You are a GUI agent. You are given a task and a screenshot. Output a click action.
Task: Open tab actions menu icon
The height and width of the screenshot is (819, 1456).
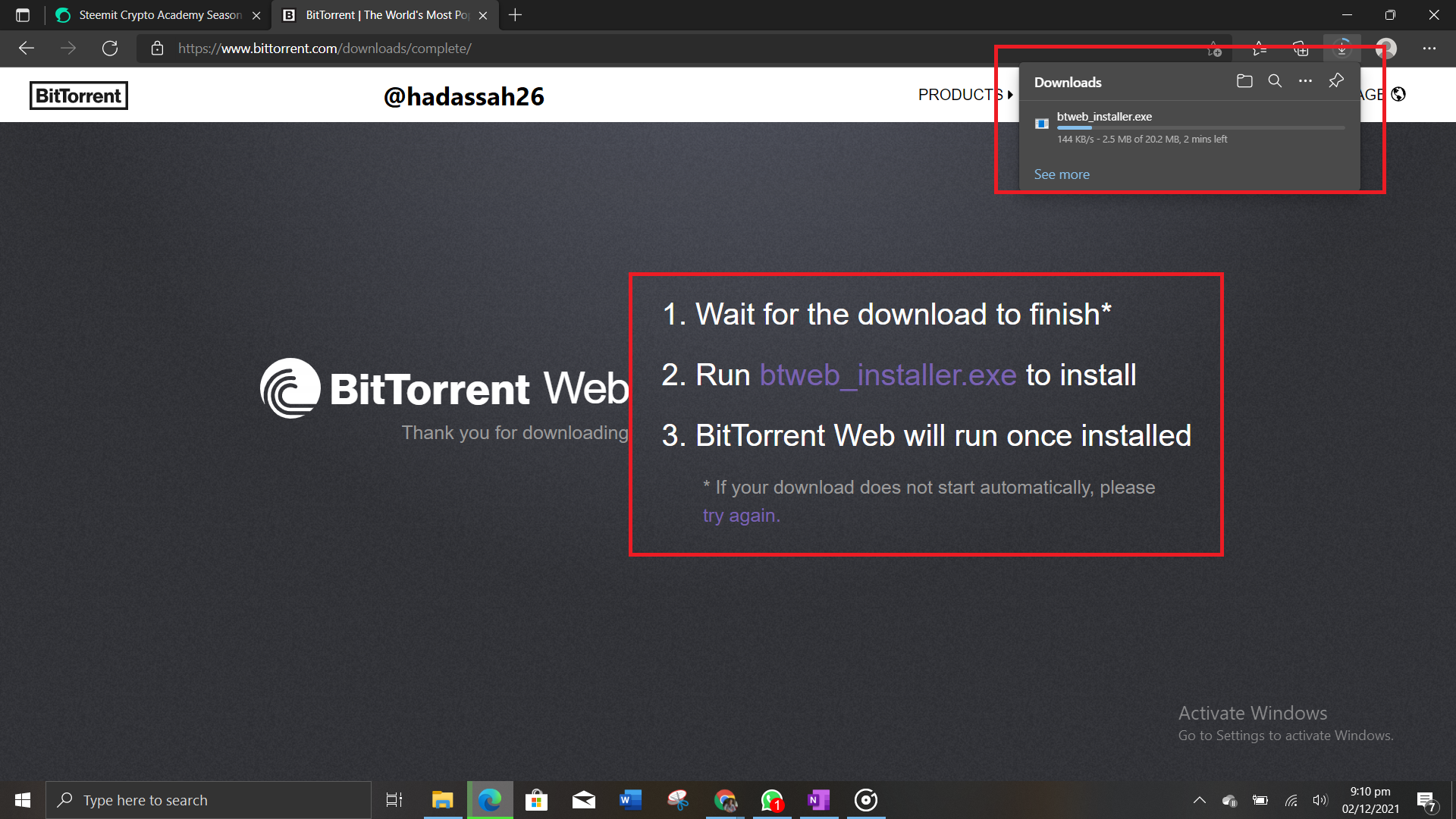[23, 15]
